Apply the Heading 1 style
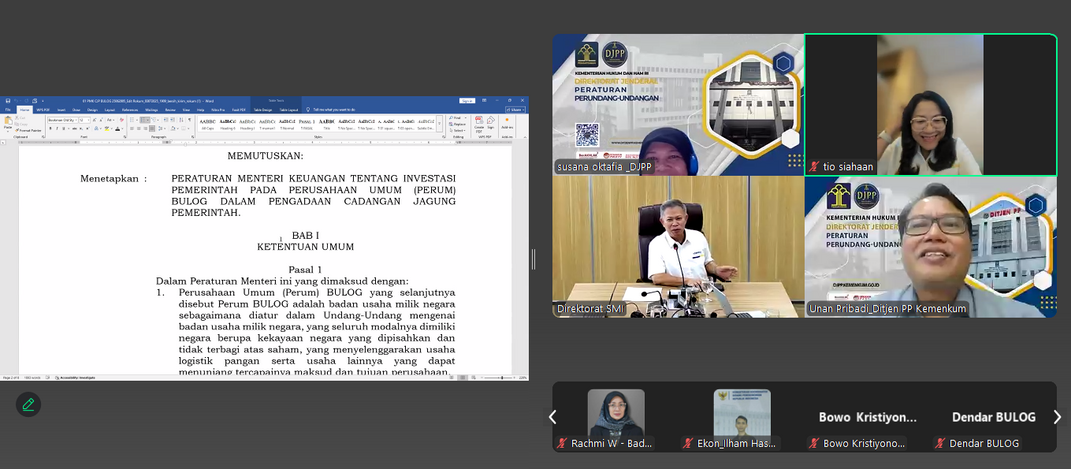The width and height of the screenshot is (1071, 469). (247, 124)
